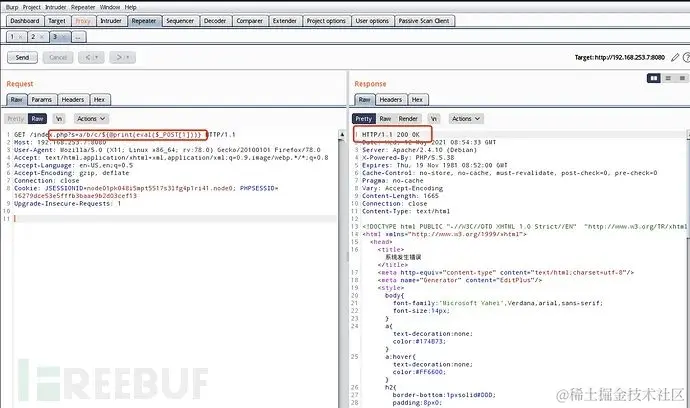690x408 pixels.
Task: Go back to previous request in history
Action: pos(88,57)
